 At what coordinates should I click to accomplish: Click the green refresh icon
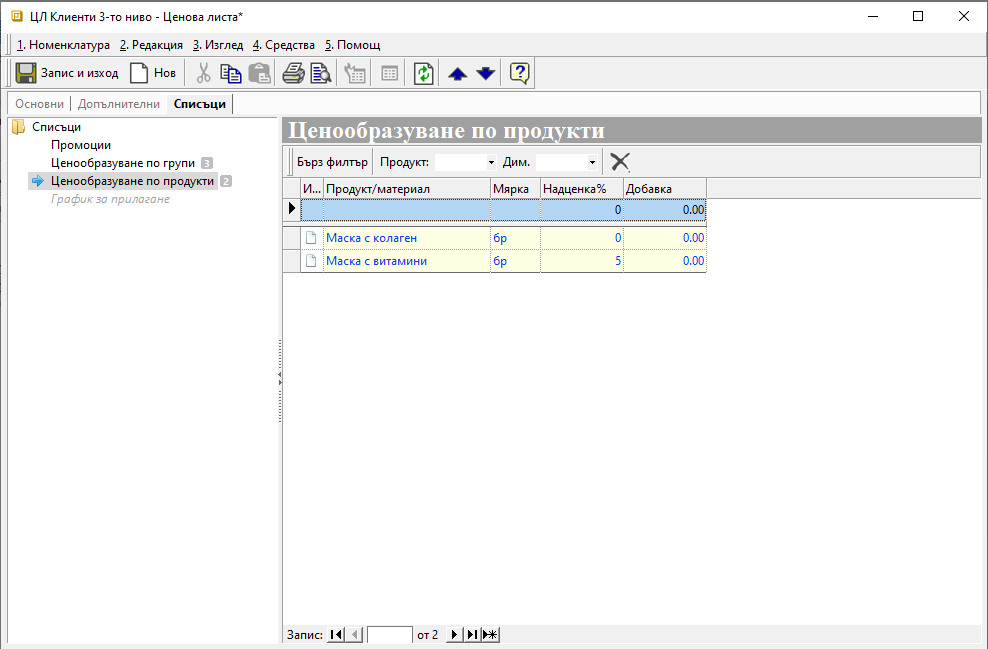click(424, 73)
